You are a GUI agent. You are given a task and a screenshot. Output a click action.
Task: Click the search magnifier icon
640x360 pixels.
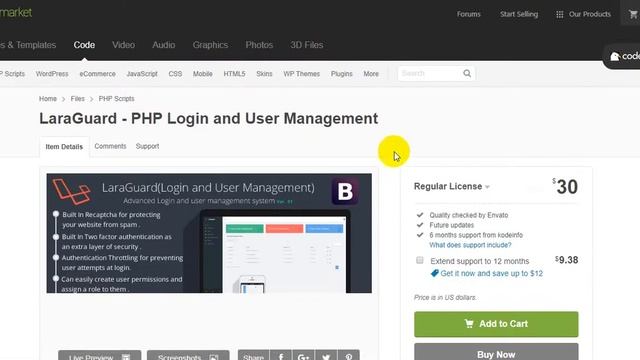467,73
